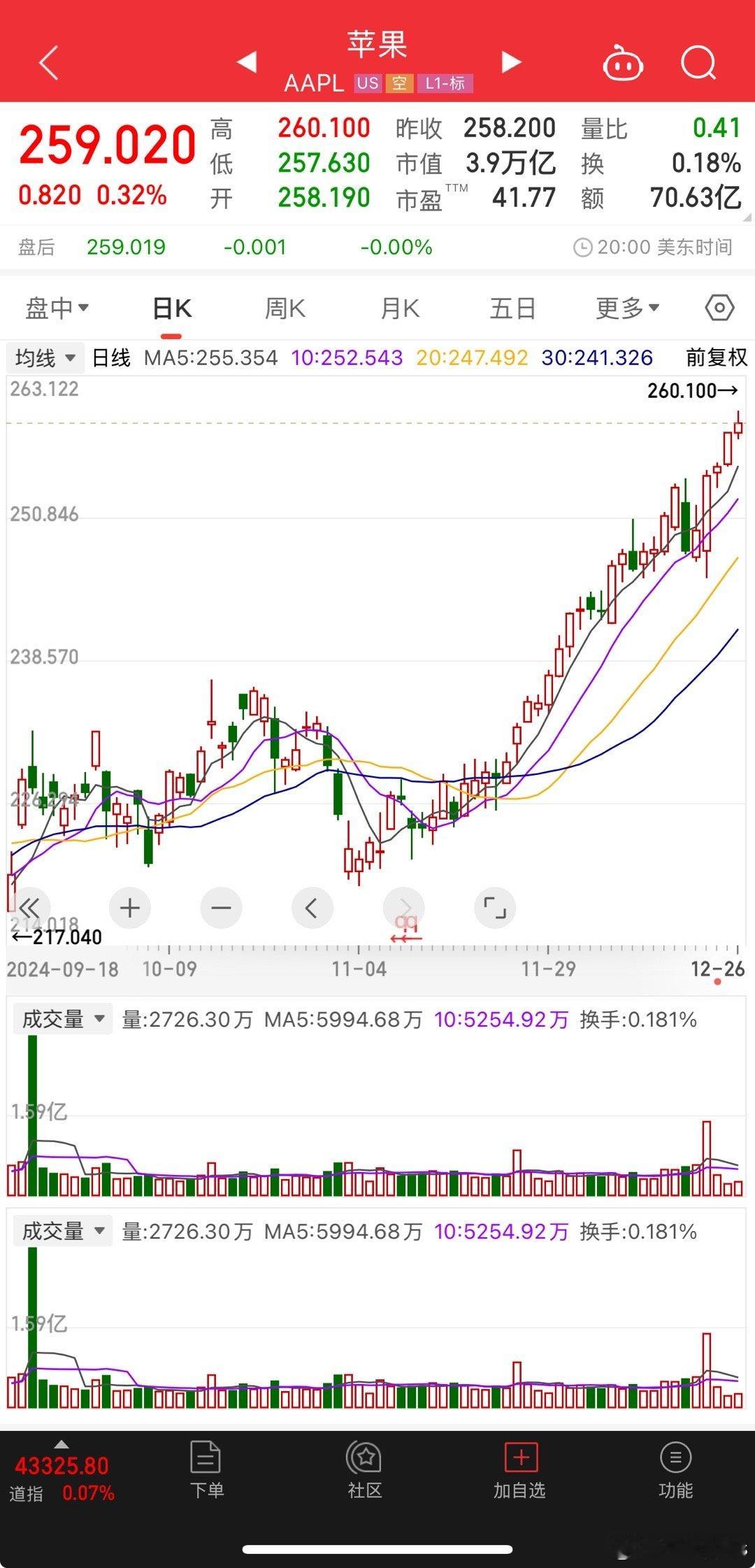Switch to next stock with right triangle
The width and height of the screenshot is (755, 1568).
click(512, 62)
